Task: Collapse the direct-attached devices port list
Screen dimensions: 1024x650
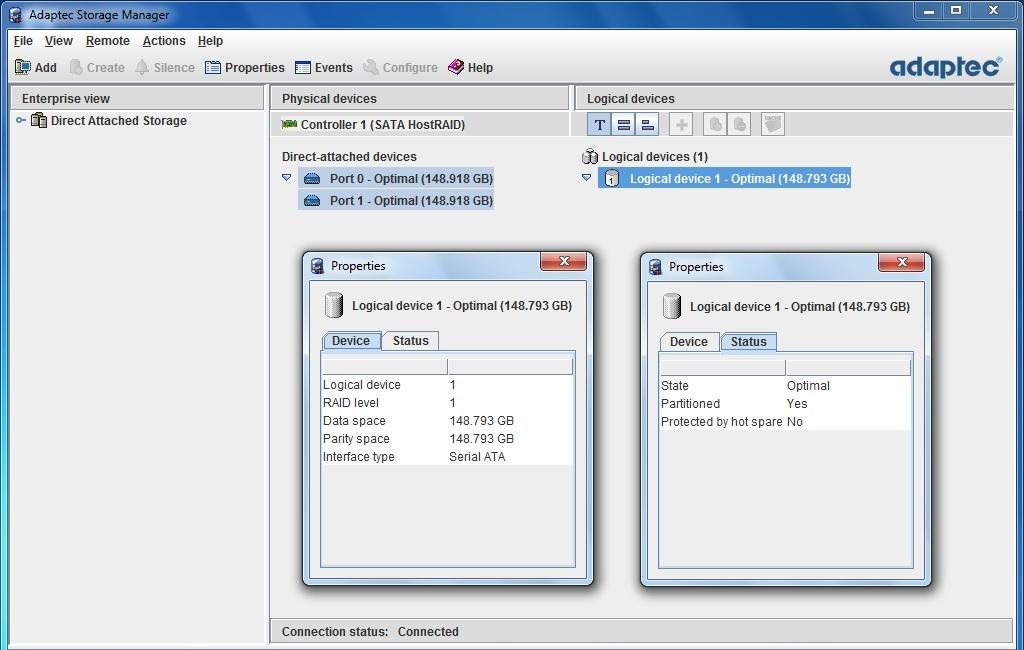Action: (287, 178)
